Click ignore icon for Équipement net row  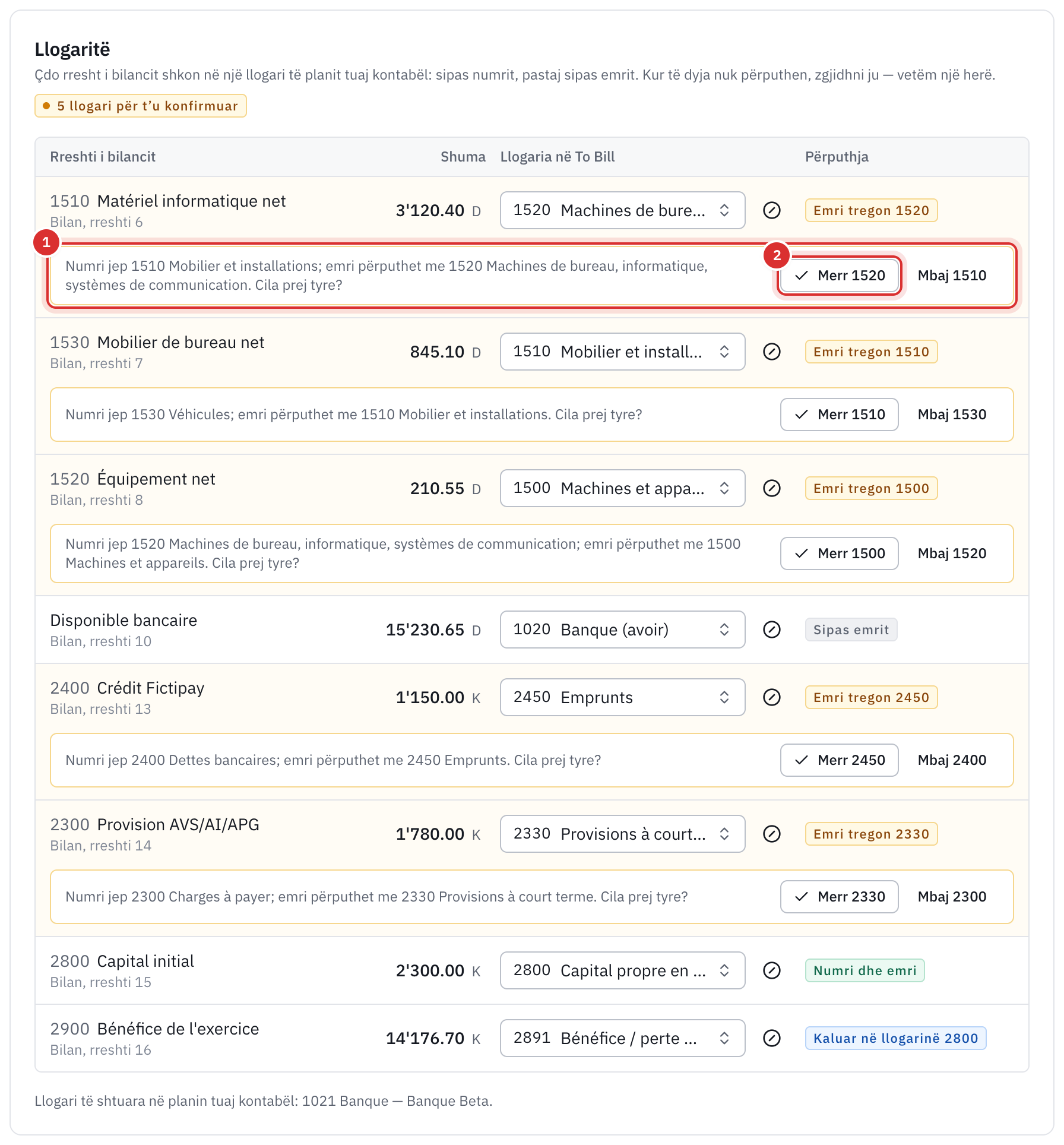(771, 488)
